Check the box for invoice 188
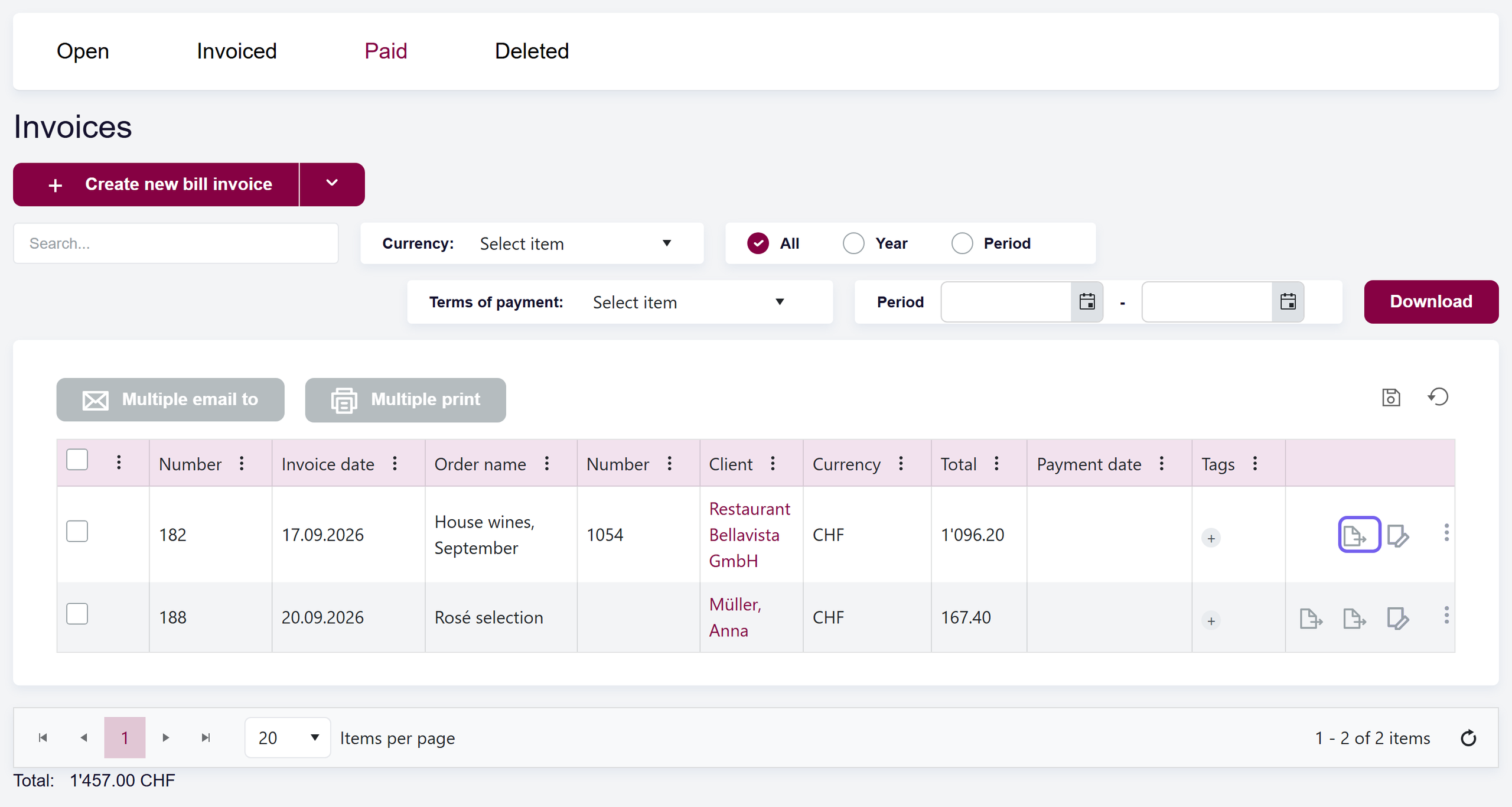Screen dimensions: 1512x807 point(77,614)
